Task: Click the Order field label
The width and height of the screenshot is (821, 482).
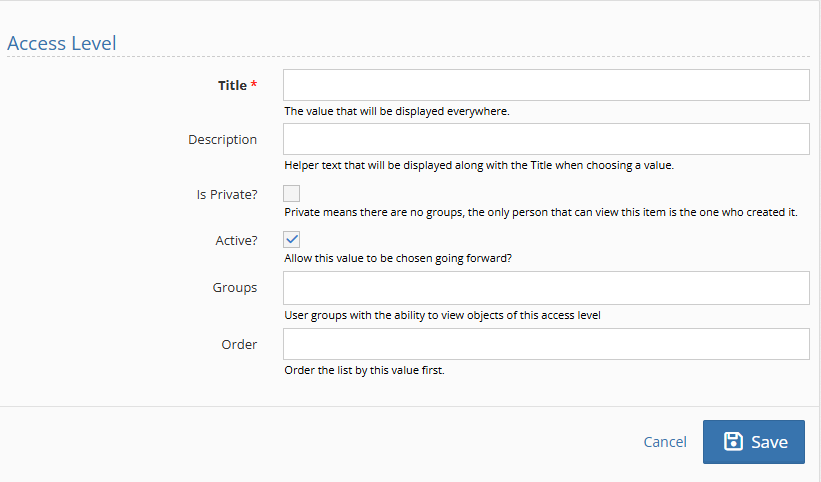Action: 239,344
